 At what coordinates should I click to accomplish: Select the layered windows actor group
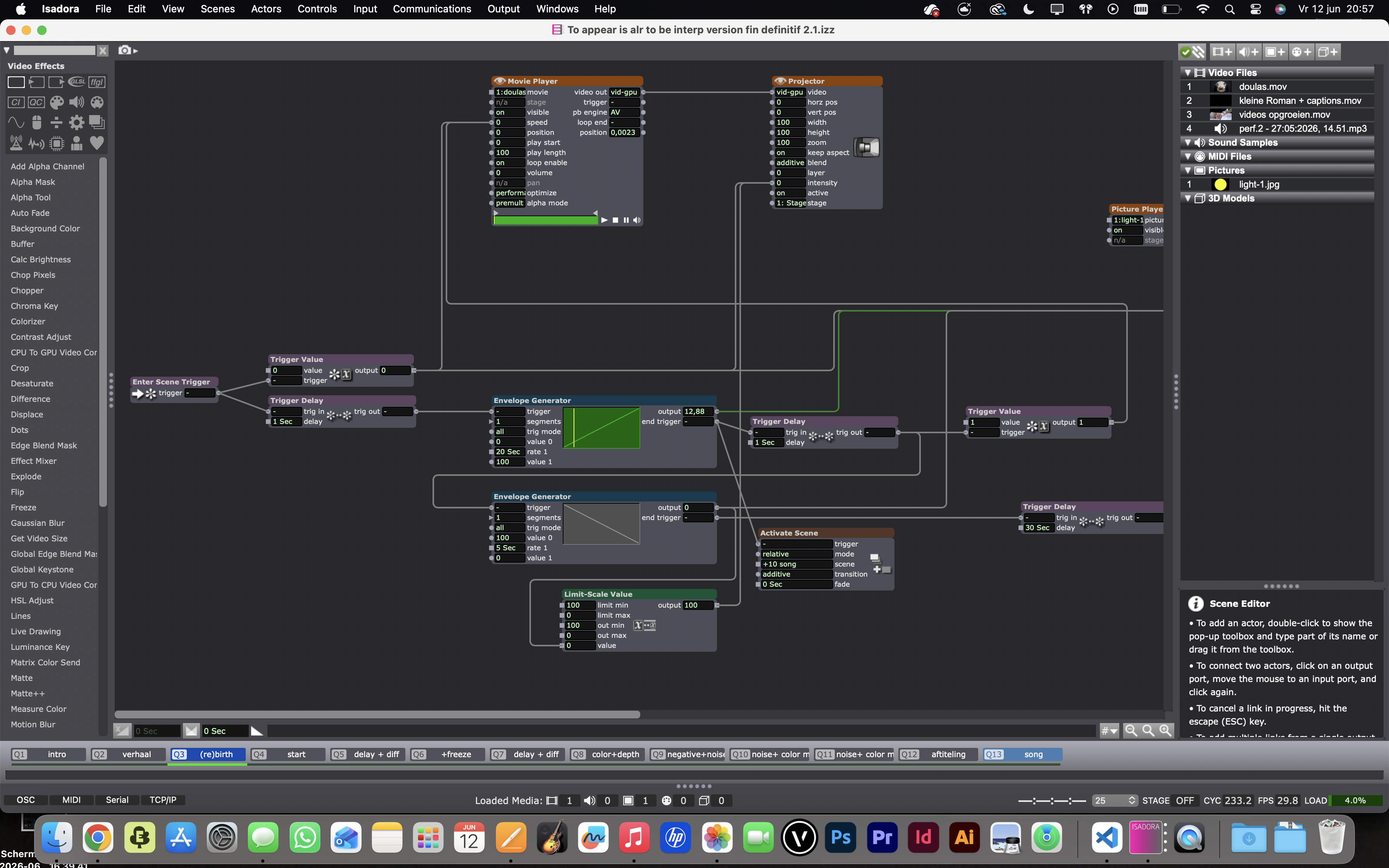point(97,122)
